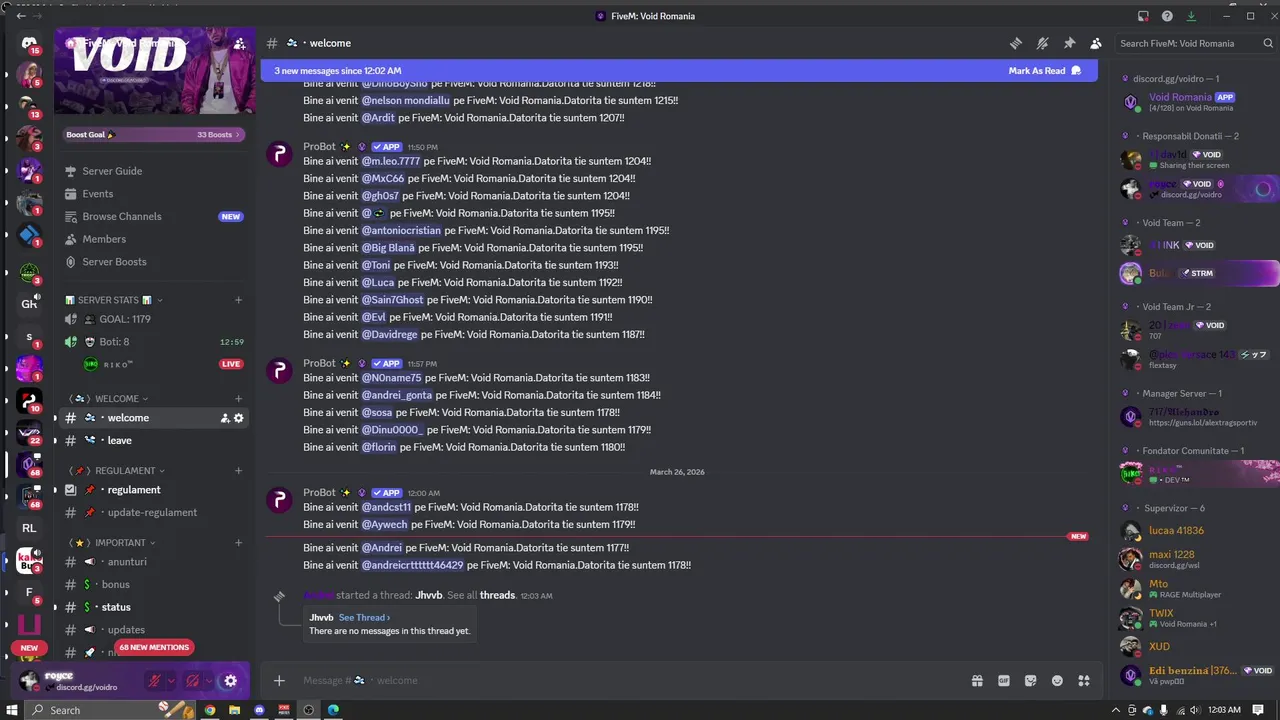
Task: Open microphone input options arrow
Action: click(x=171, y=681)
